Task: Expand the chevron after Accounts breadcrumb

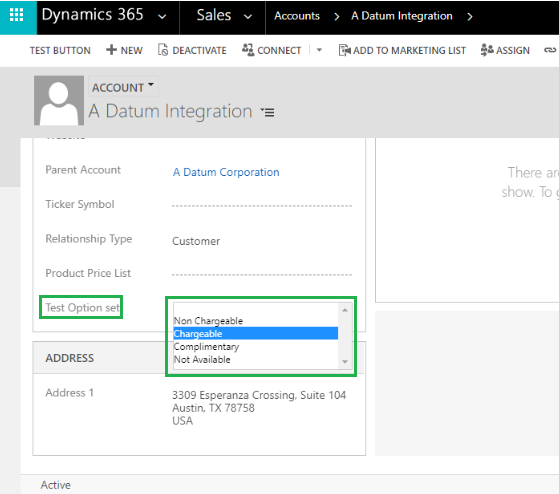Action: 337,16
